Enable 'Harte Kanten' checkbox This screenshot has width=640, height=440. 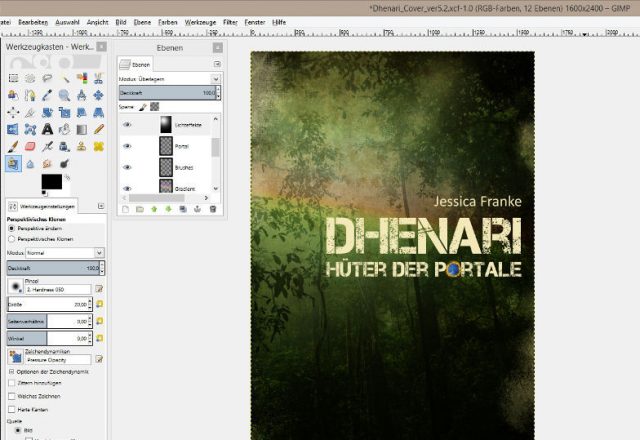pos(11,409)
